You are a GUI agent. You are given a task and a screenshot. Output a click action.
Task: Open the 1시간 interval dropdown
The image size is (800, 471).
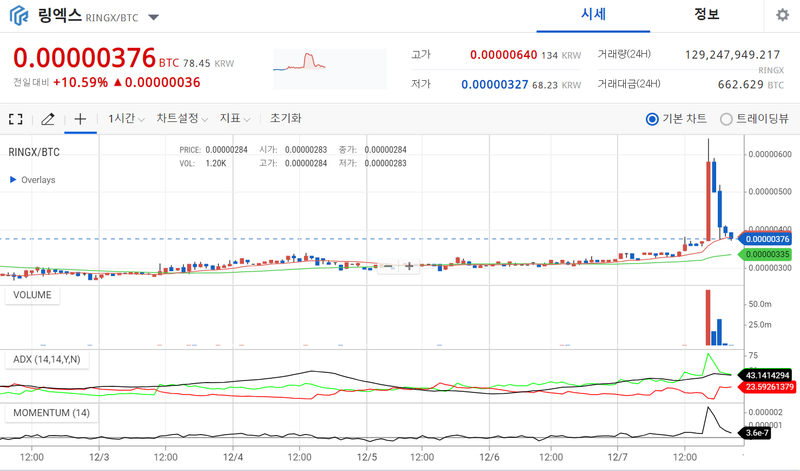tap(126, 118)
